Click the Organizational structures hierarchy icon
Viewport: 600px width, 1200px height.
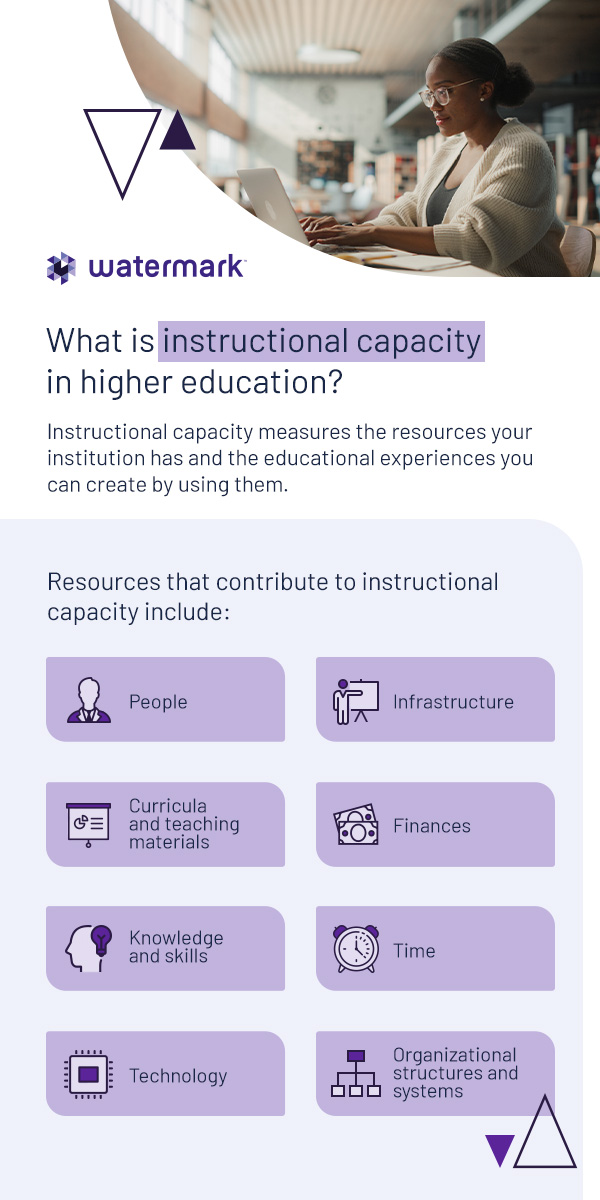[x=356, y=1073]
